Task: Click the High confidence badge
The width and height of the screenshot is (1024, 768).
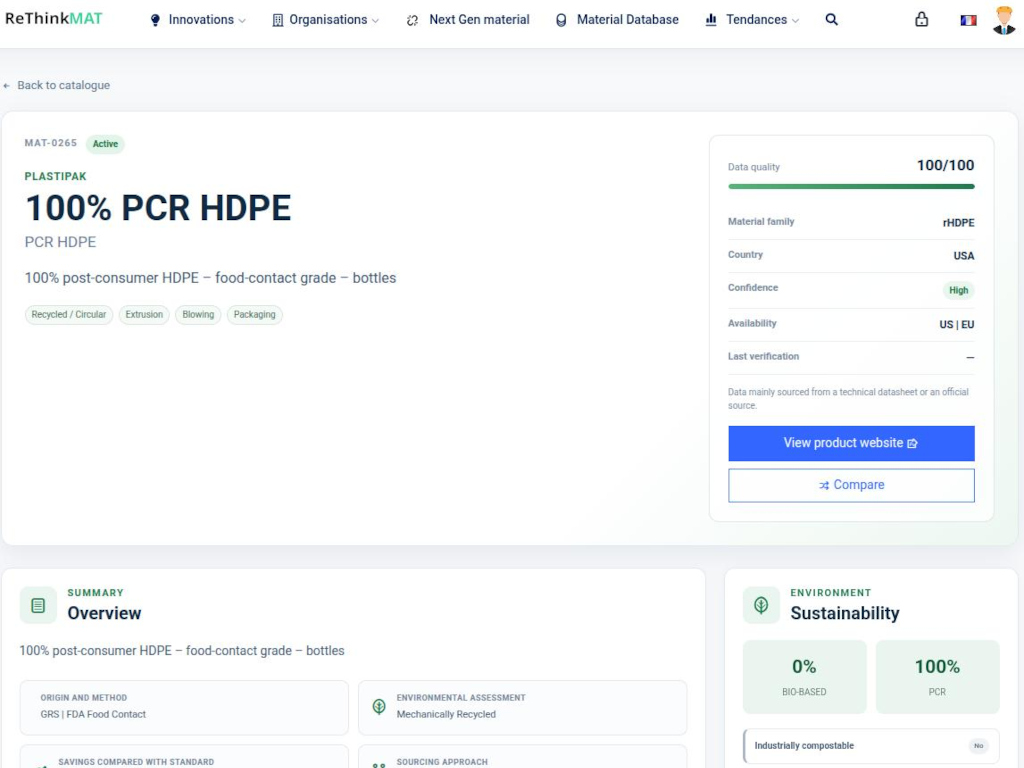Action: point(958,290)
